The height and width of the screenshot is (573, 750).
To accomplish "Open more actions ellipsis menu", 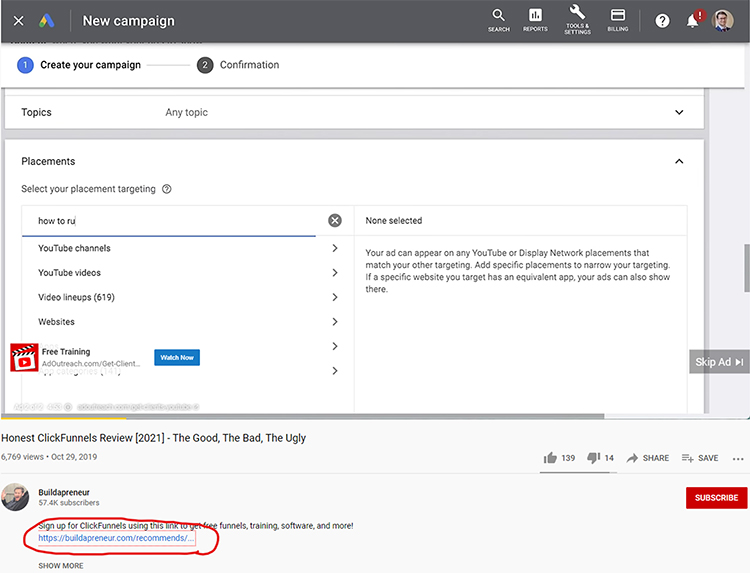I will tap(738, 459).
